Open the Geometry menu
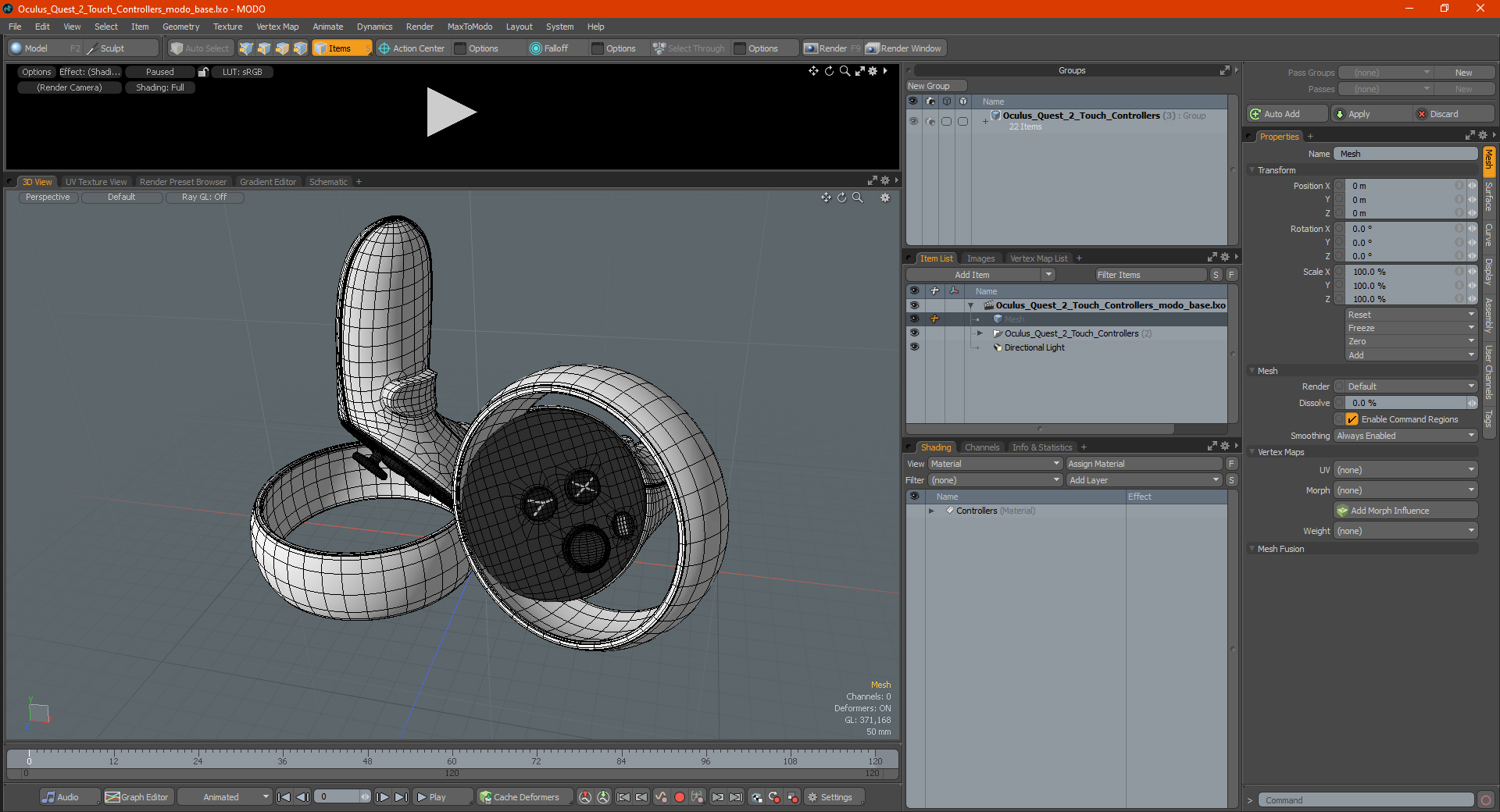Viewport: 1500px width, 812px height. [180, 27]
